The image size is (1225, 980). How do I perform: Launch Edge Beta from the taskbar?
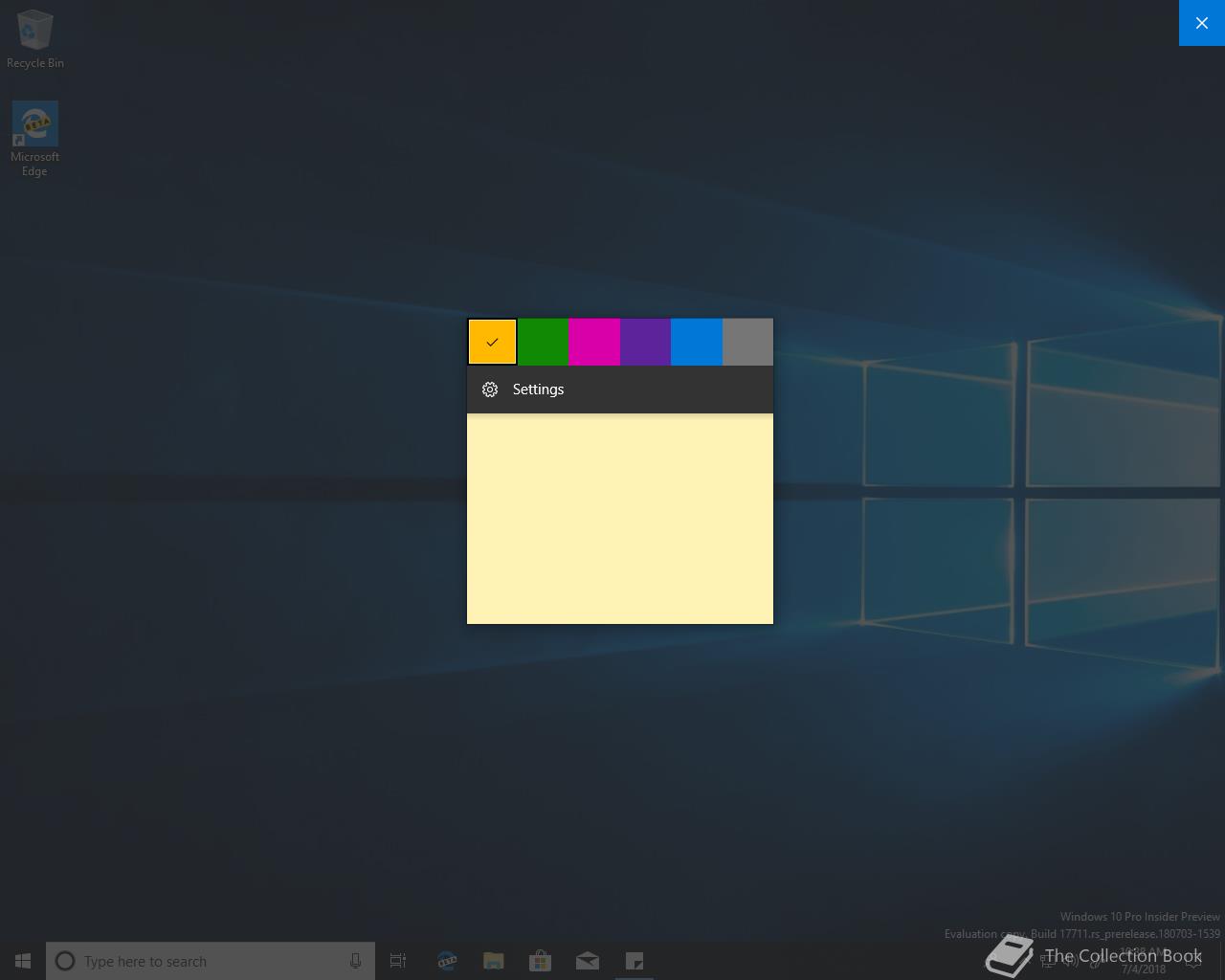pos(447,961)
